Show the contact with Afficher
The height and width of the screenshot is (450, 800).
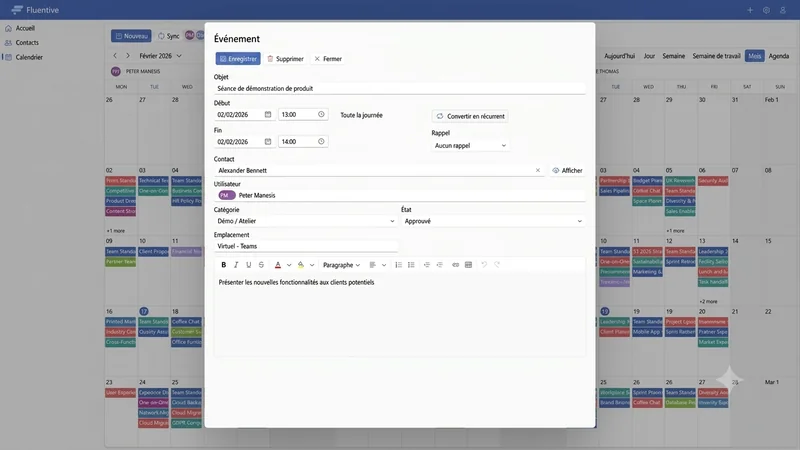pyautogui.click(x=567, y=170)
